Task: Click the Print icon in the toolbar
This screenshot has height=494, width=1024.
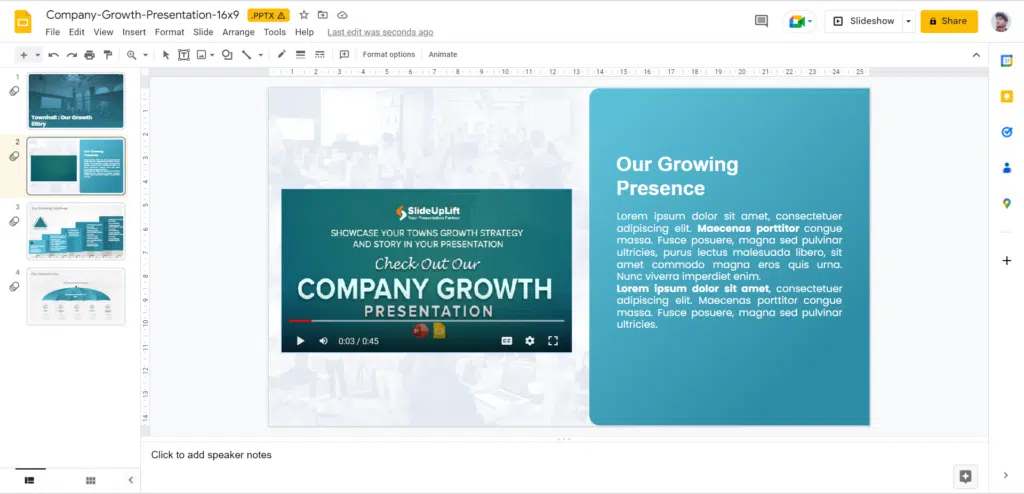Action: [x=90, y=55]
